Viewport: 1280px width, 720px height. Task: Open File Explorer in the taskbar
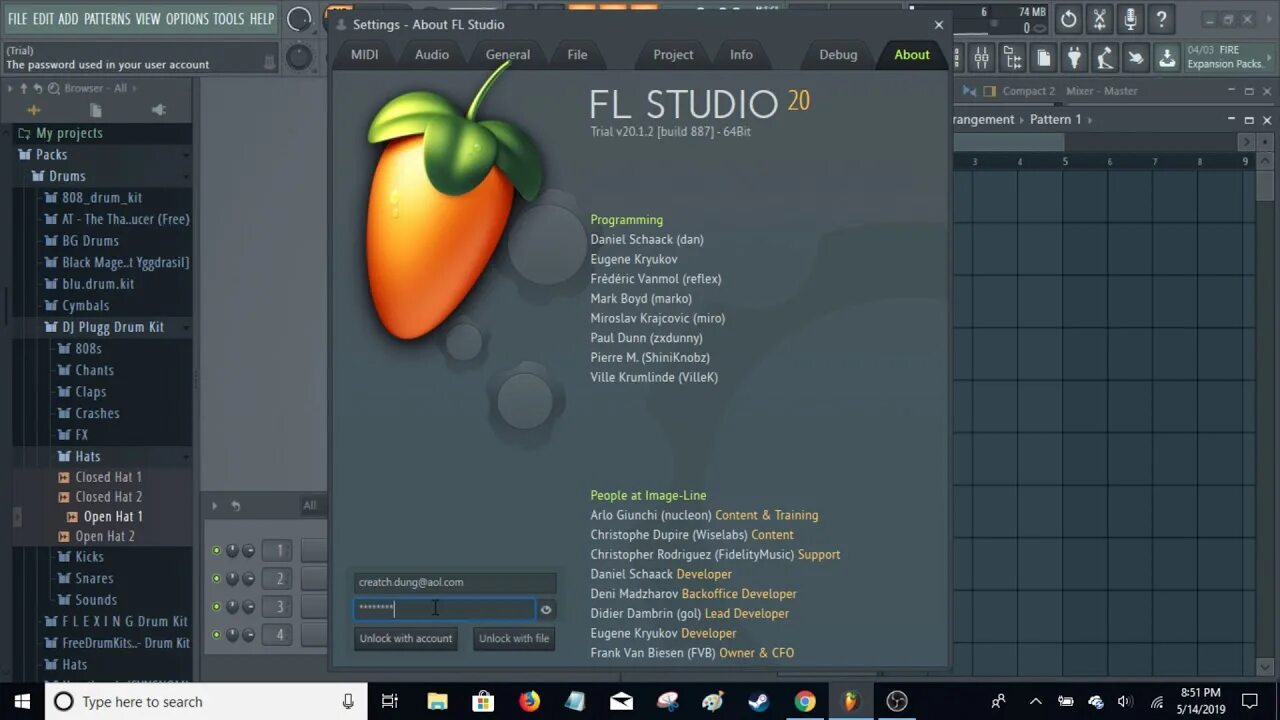pos(437,701)
